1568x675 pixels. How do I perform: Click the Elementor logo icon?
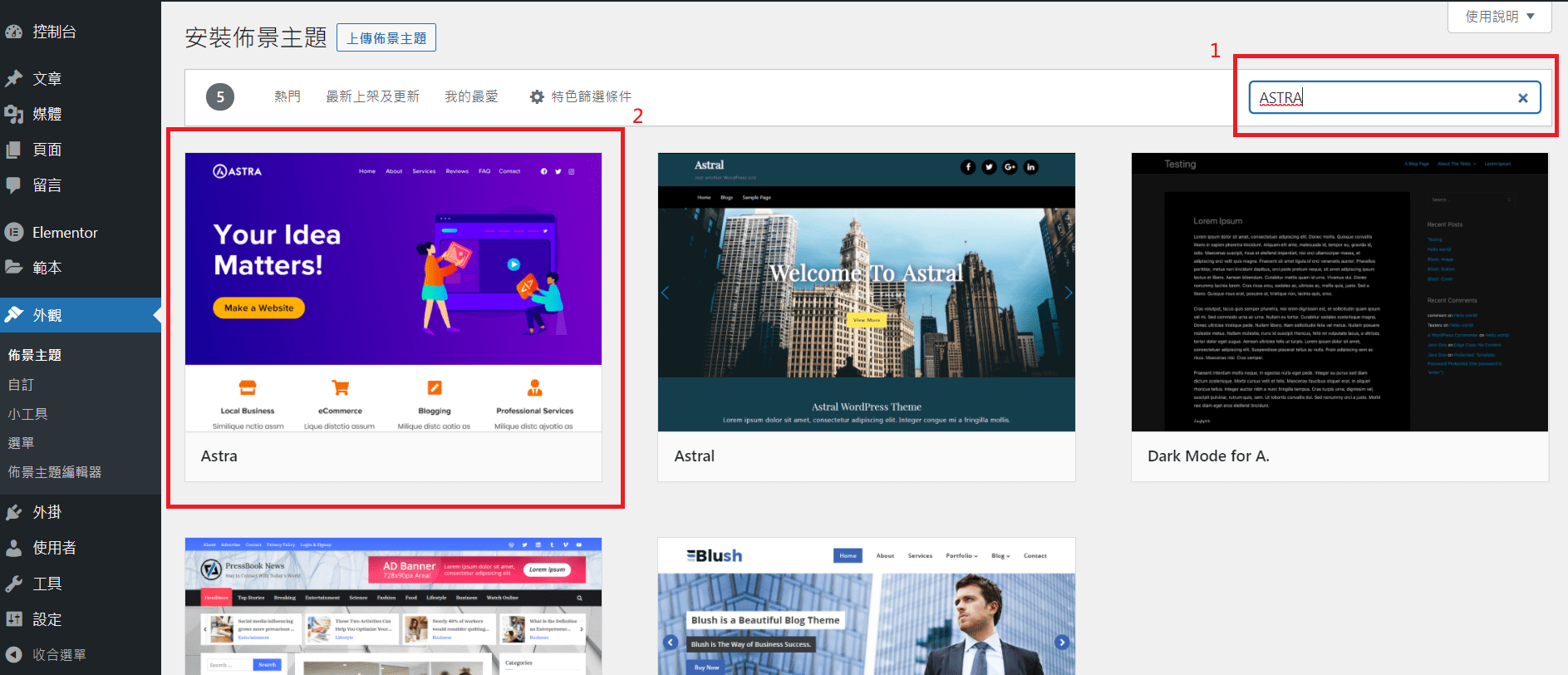[x=14, y=233]
